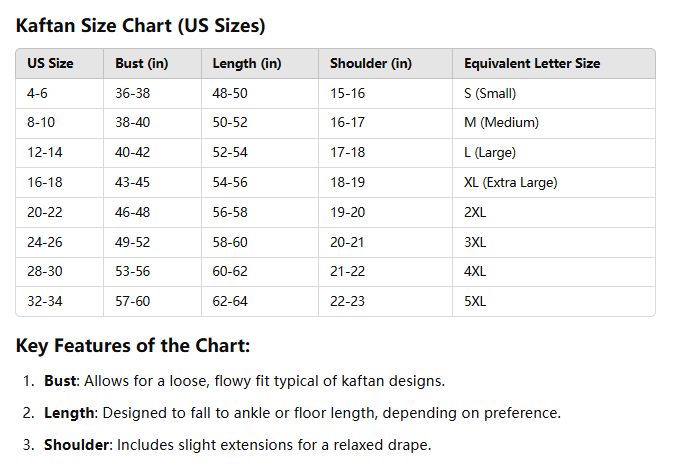
Task: Click the Key Features of the Chart heading
Action: (x=133, y=346)
